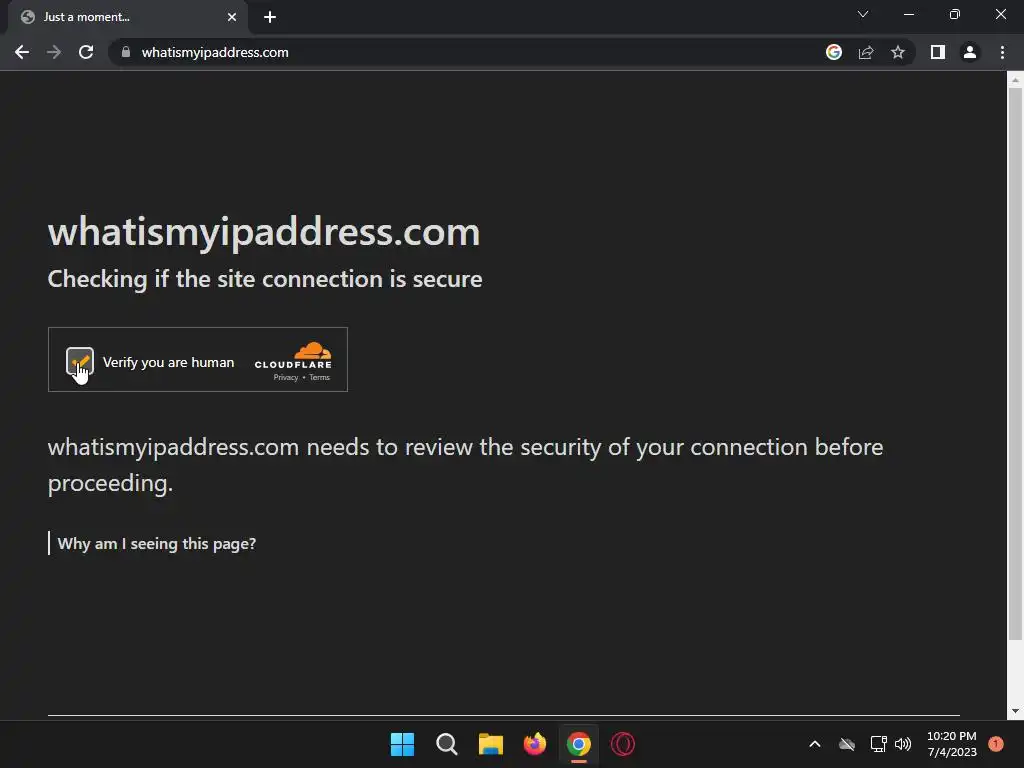The height and width of the screenshot is (768, 1024).
Task: Open the Chrome profile menu
Action: [970, 52]
